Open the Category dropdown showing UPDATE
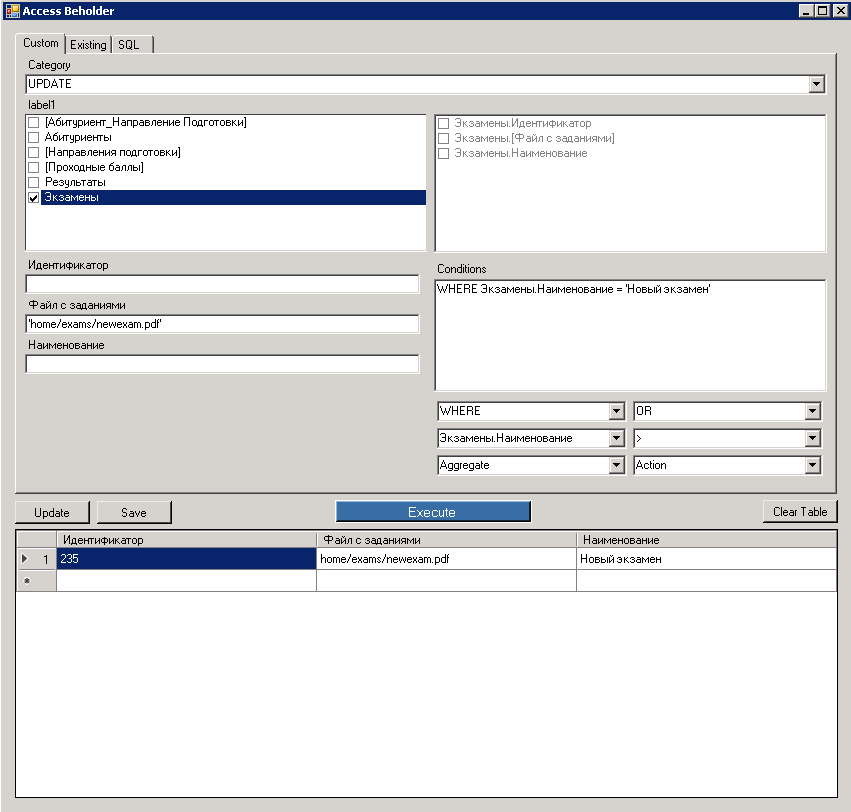 pos(818,84)
